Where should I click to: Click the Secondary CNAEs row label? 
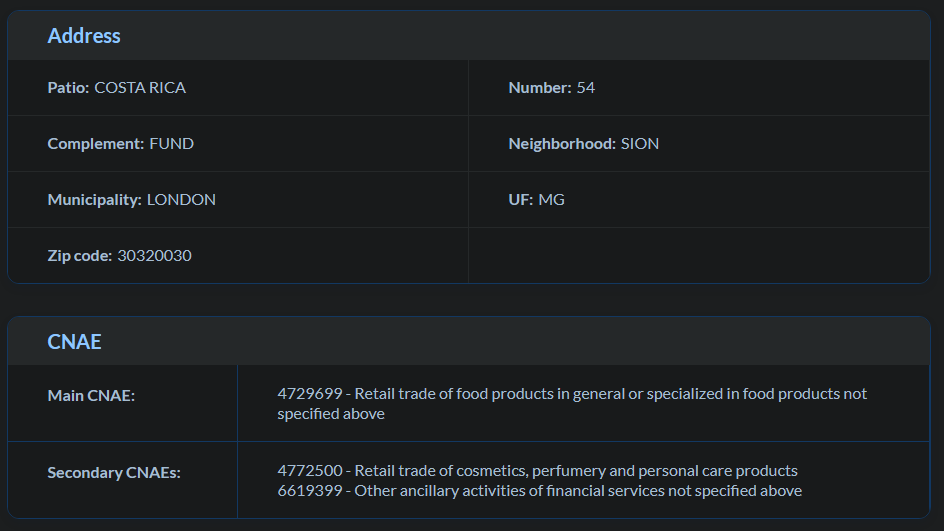pyautogui.click(x=114, y=473)
